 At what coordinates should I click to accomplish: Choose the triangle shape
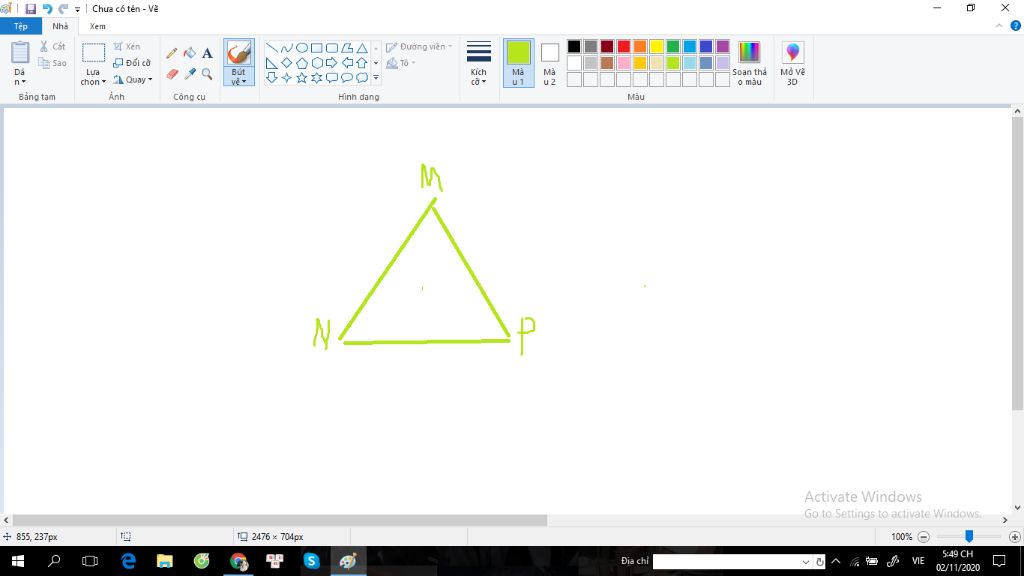coord(362,48)
